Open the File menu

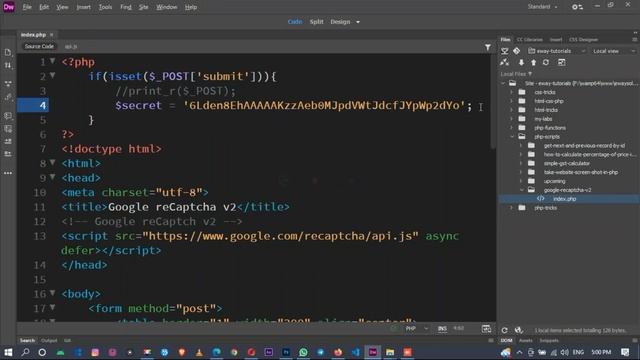click(27, 7)
